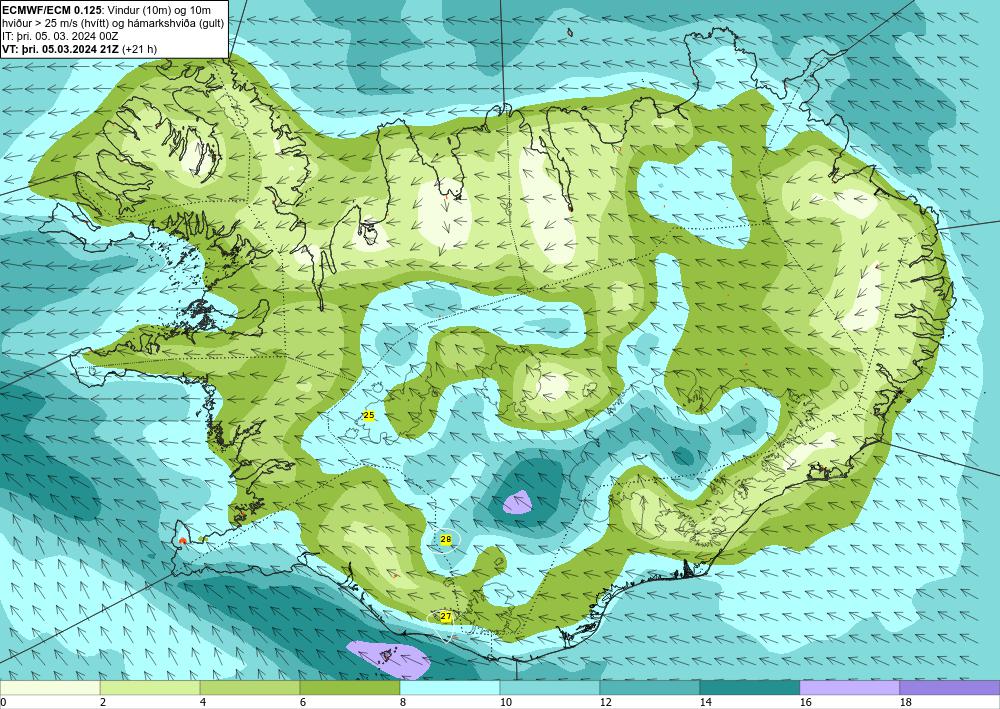Image resolution: width=1000 pixels, height=709 pixels.
Task: Click the header line starting 'hviður > 25 m/s (hvítt)'
Action: tap(113, 23)
